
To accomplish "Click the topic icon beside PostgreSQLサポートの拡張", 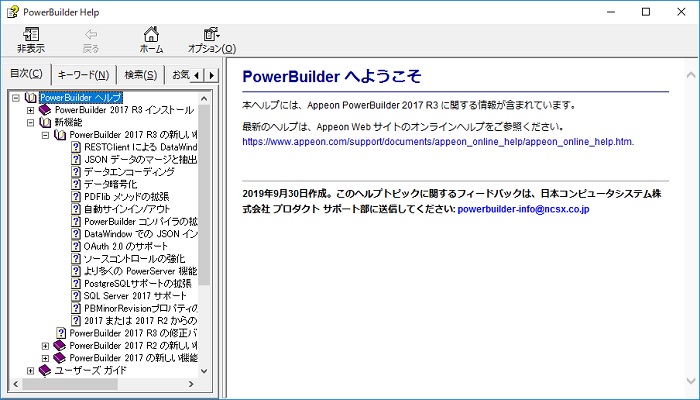I will [x=76, y=283].
